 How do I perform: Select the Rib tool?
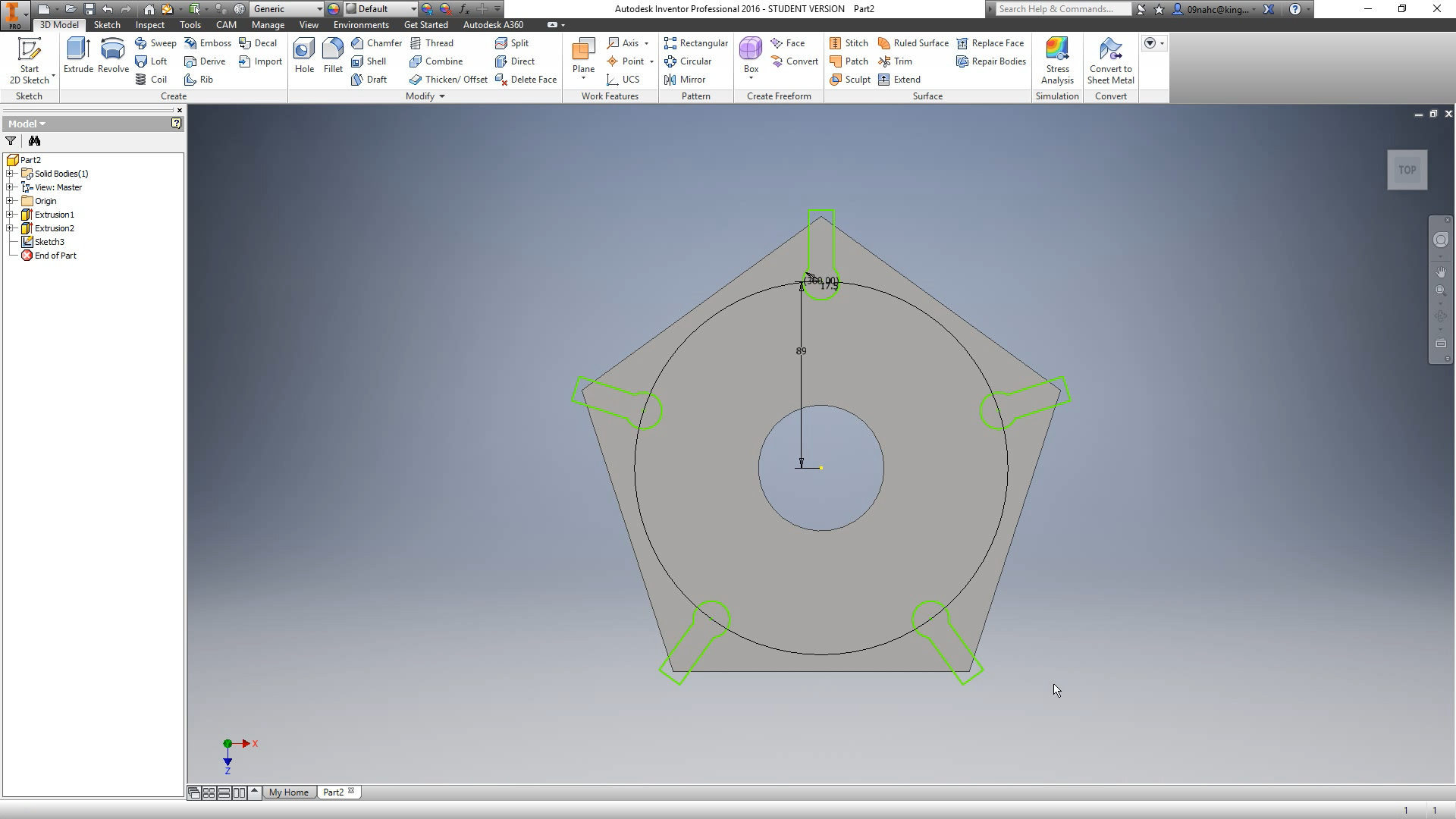[199, 80]
